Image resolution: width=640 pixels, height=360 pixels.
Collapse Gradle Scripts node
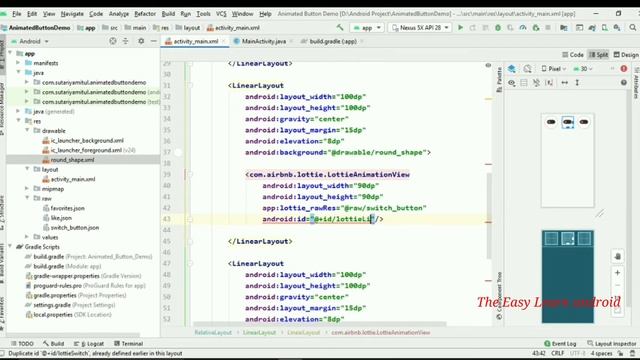[10, 247]
